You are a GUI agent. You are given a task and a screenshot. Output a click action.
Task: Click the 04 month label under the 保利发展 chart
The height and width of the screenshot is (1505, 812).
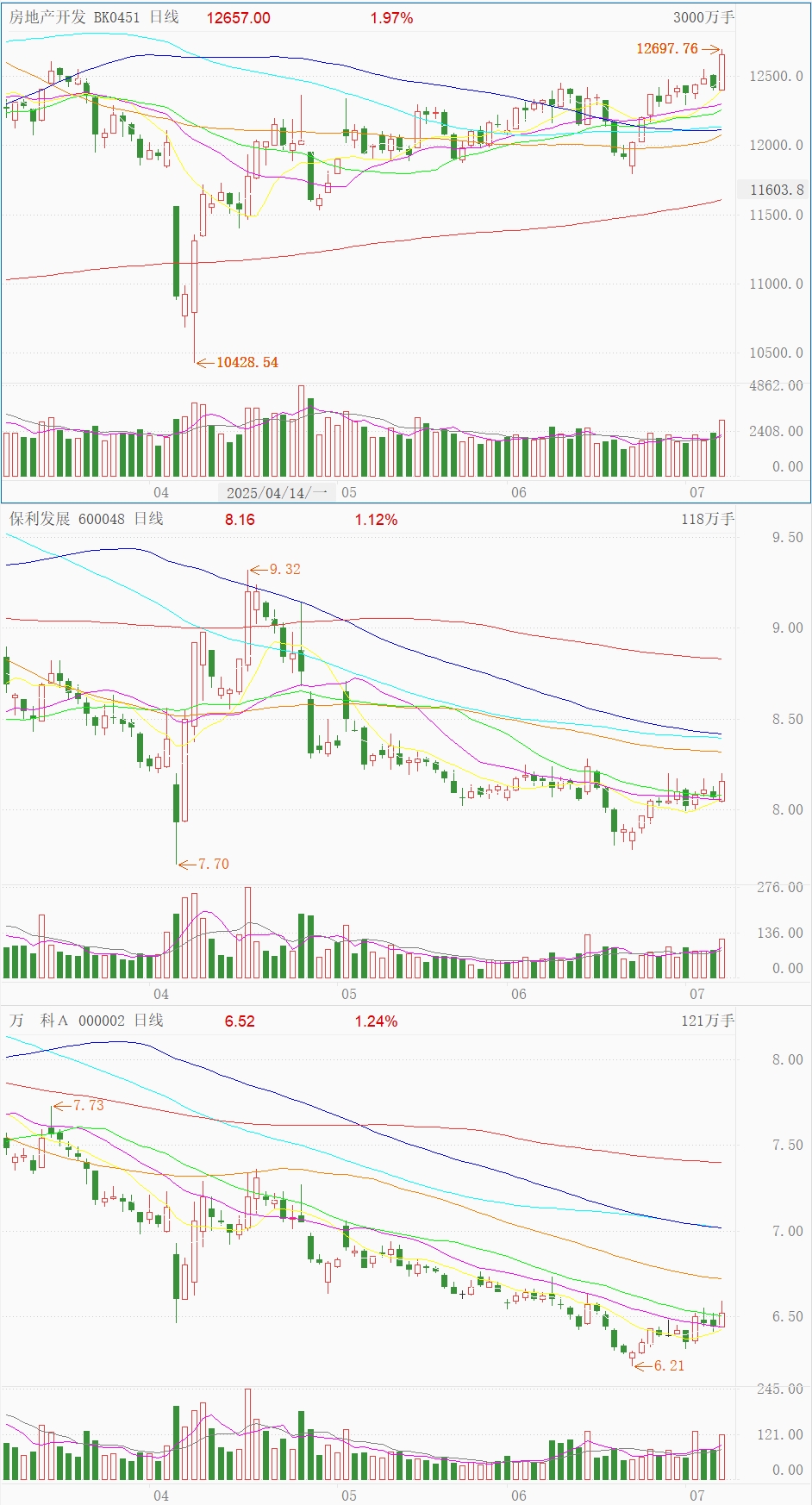161,994
